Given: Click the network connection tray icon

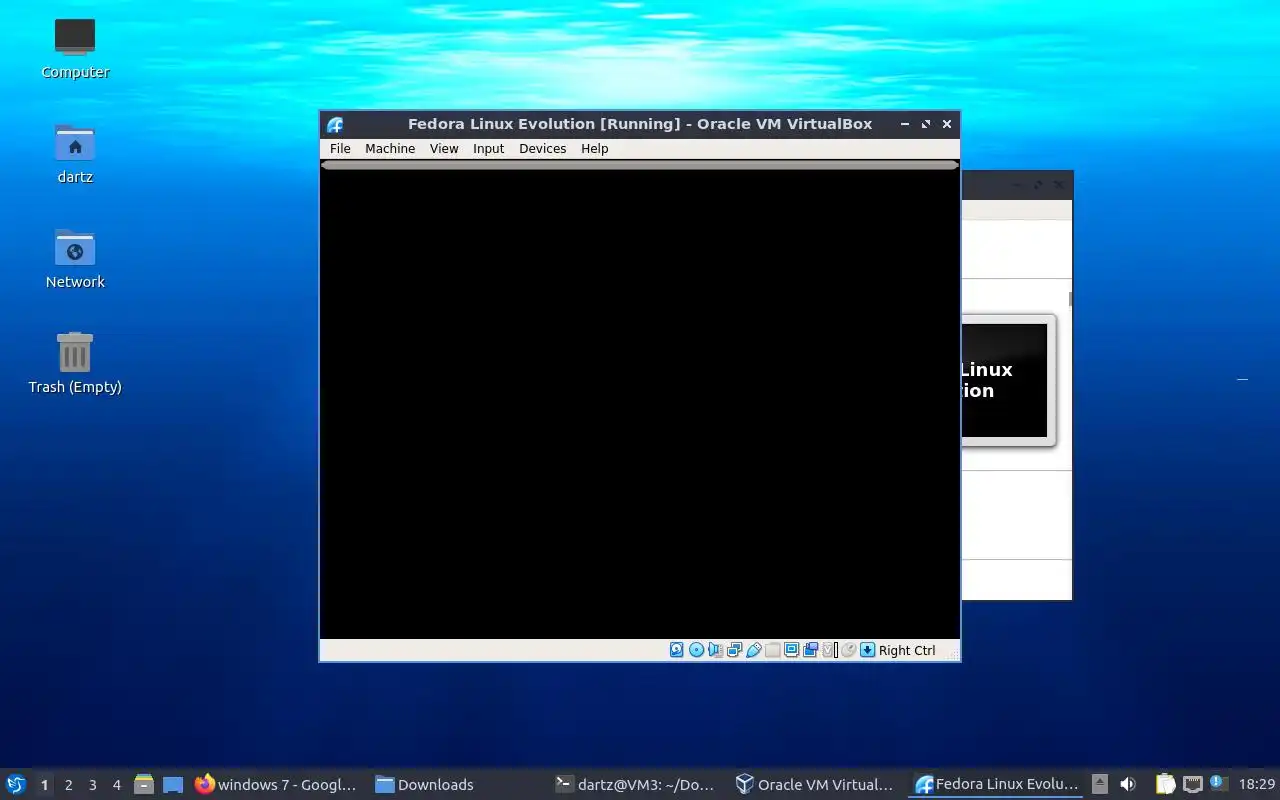Looking at the screenshot, I should click(x=1192, y=785).
